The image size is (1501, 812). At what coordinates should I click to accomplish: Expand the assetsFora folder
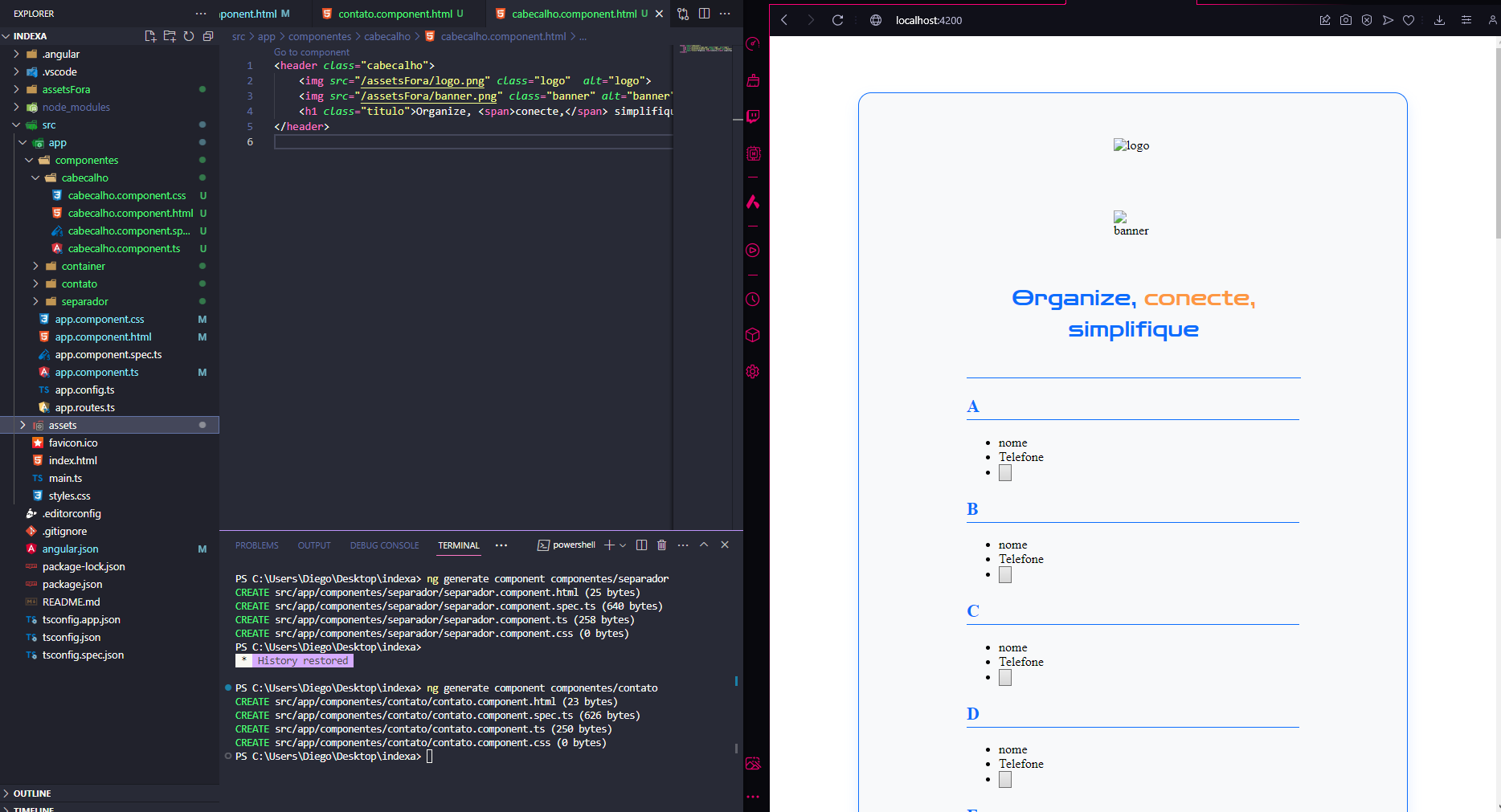(x=16, y=89)
